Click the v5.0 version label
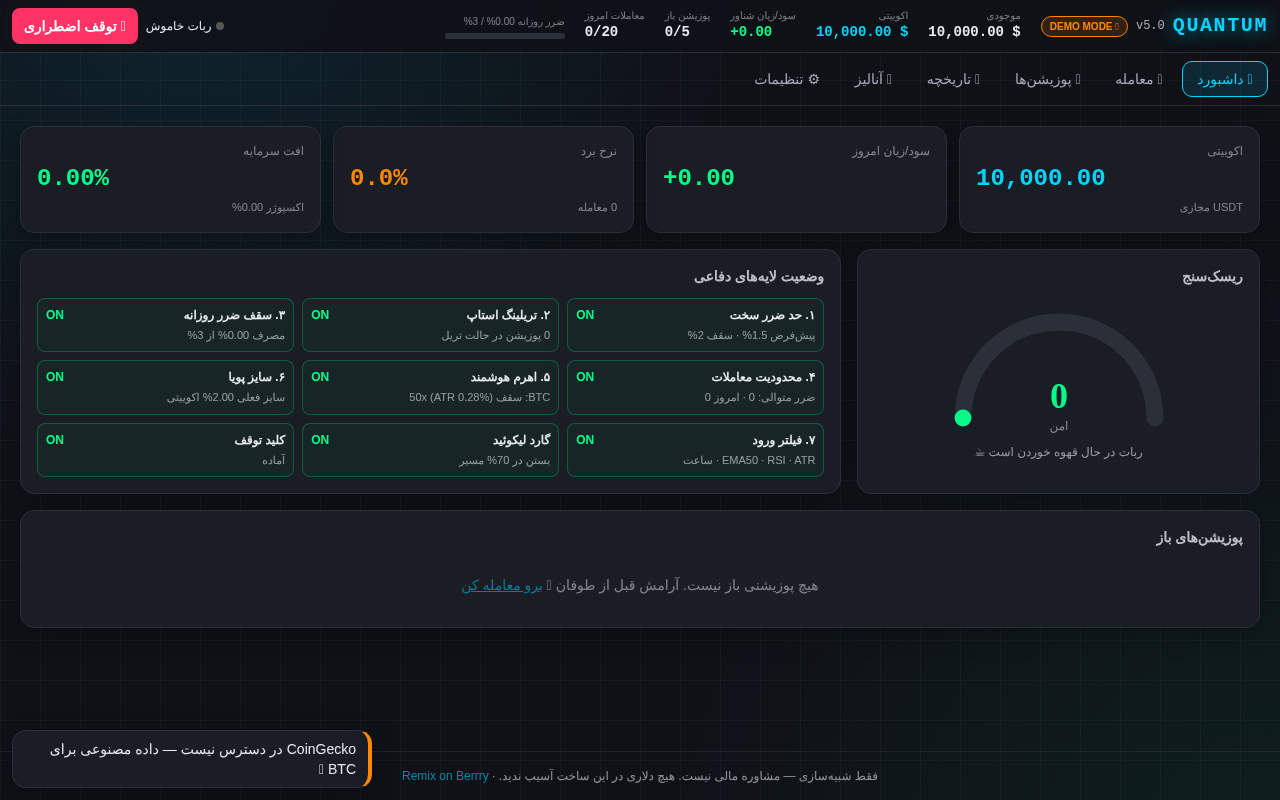Viewport: 1280px width, 800px height. coord(1150,26)
